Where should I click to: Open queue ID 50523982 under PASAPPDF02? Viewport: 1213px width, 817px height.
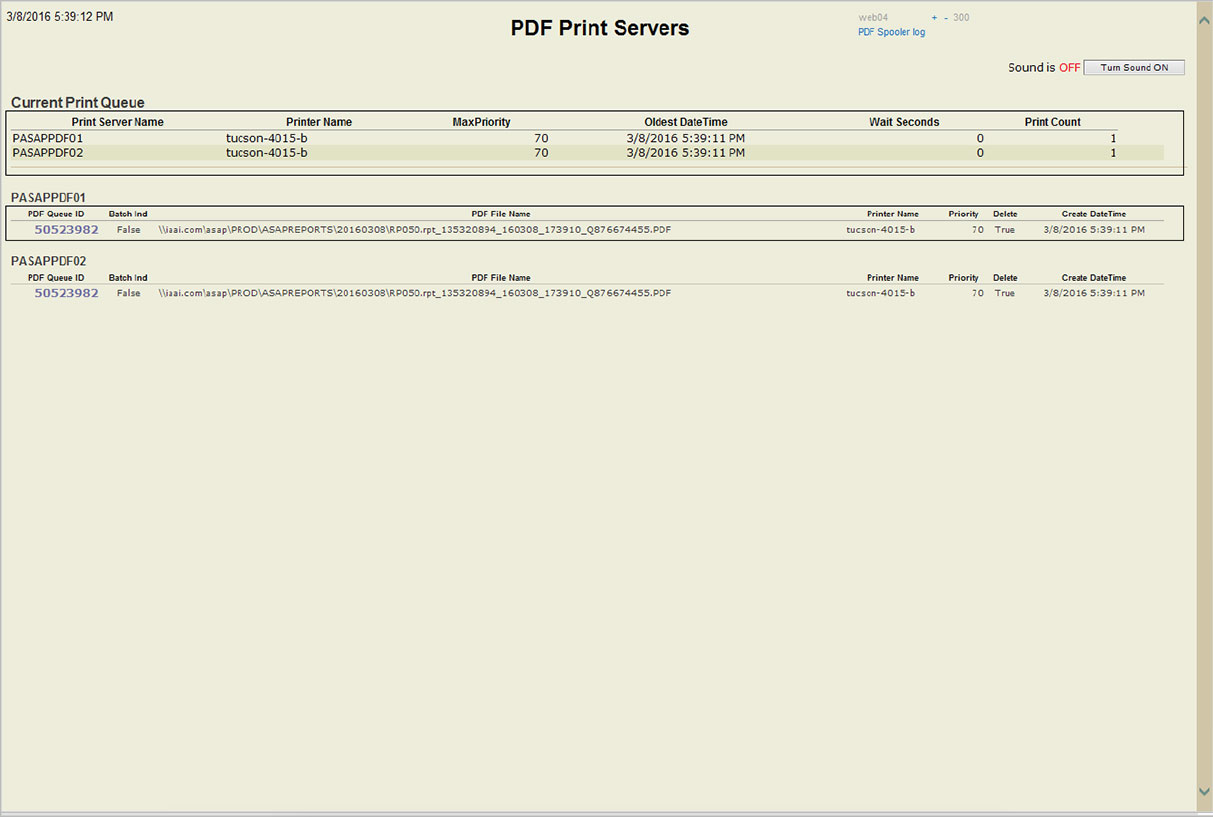pos(66,293)
